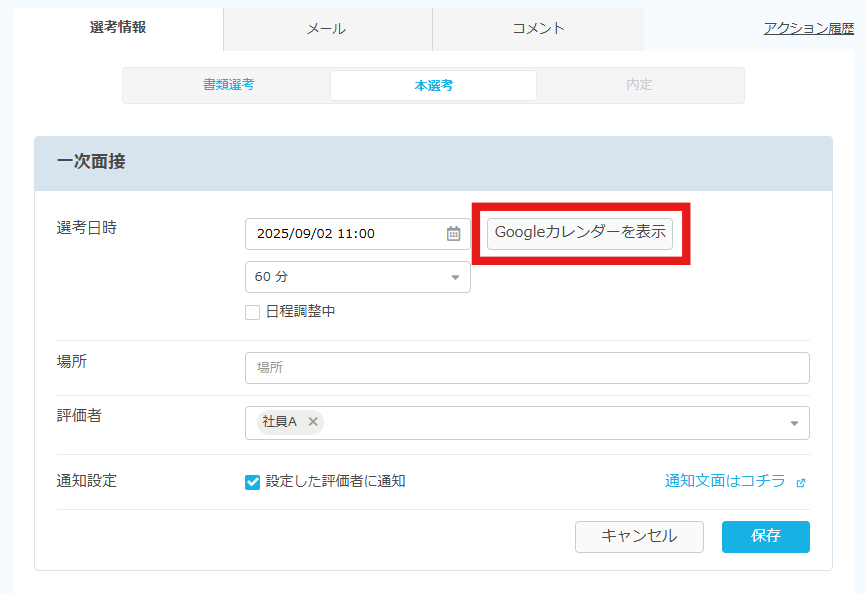The image size is (865, 594).
Task: Open the calendar picker icon in date field
Action: click(x=453, y=234)
